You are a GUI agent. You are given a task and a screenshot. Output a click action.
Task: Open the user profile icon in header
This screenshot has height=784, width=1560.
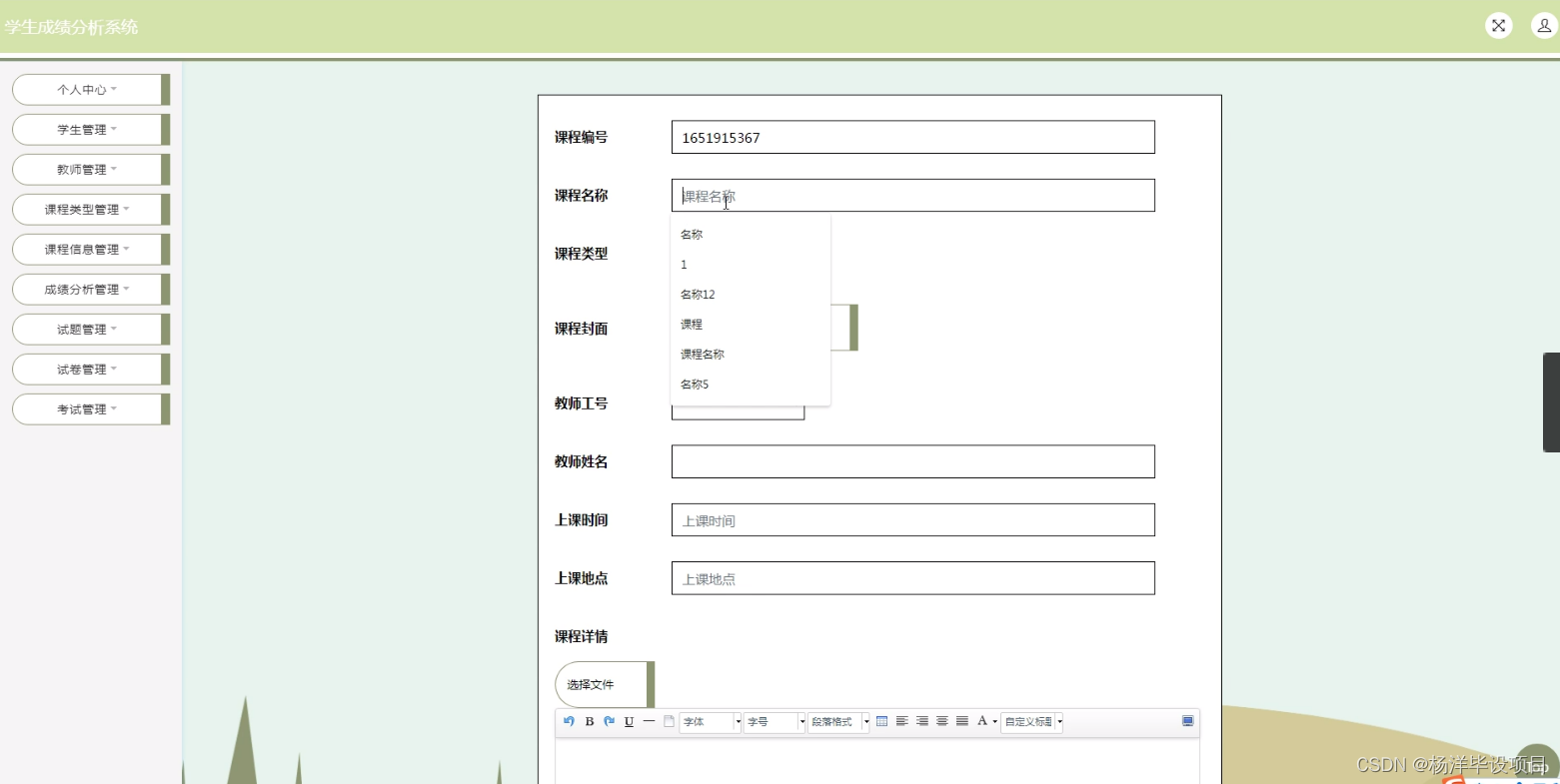point(1544,26)
